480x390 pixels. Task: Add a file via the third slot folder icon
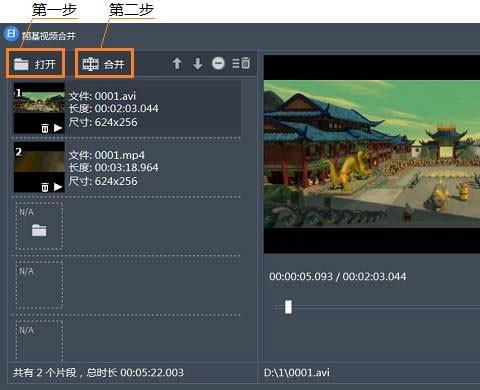39,230
